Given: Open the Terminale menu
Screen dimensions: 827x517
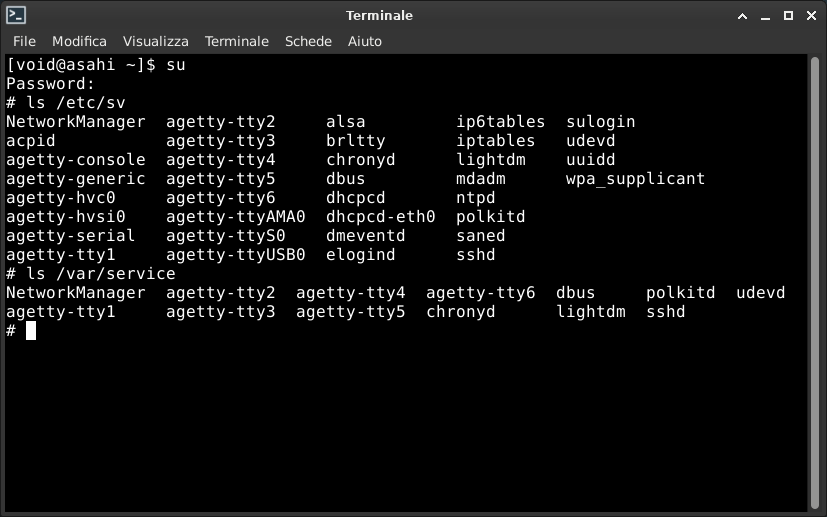Looking at the screenshot, I should click(x=237, y=41).
